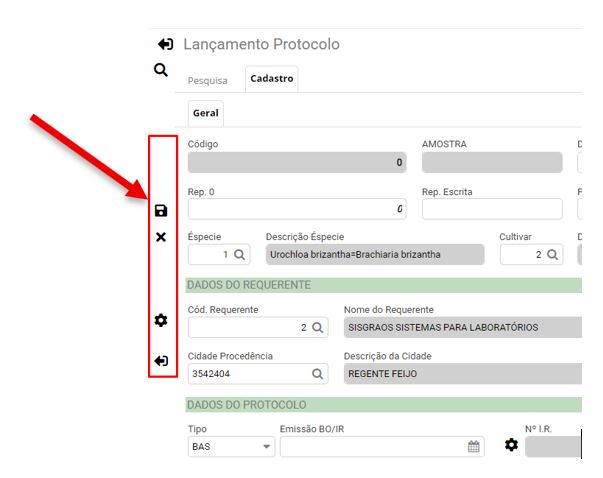Image resolution: width=603 pixels, height=478 pixels.
Task: Click the Rep. 0 input field
Action: (x=297, y=209)
